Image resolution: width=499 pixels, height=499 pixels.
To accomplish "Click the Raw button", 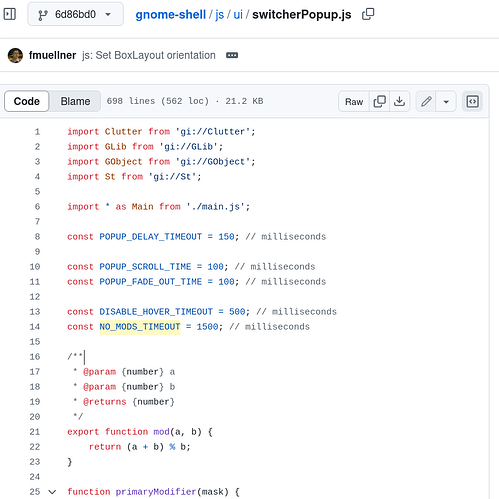I will point(354,101).
